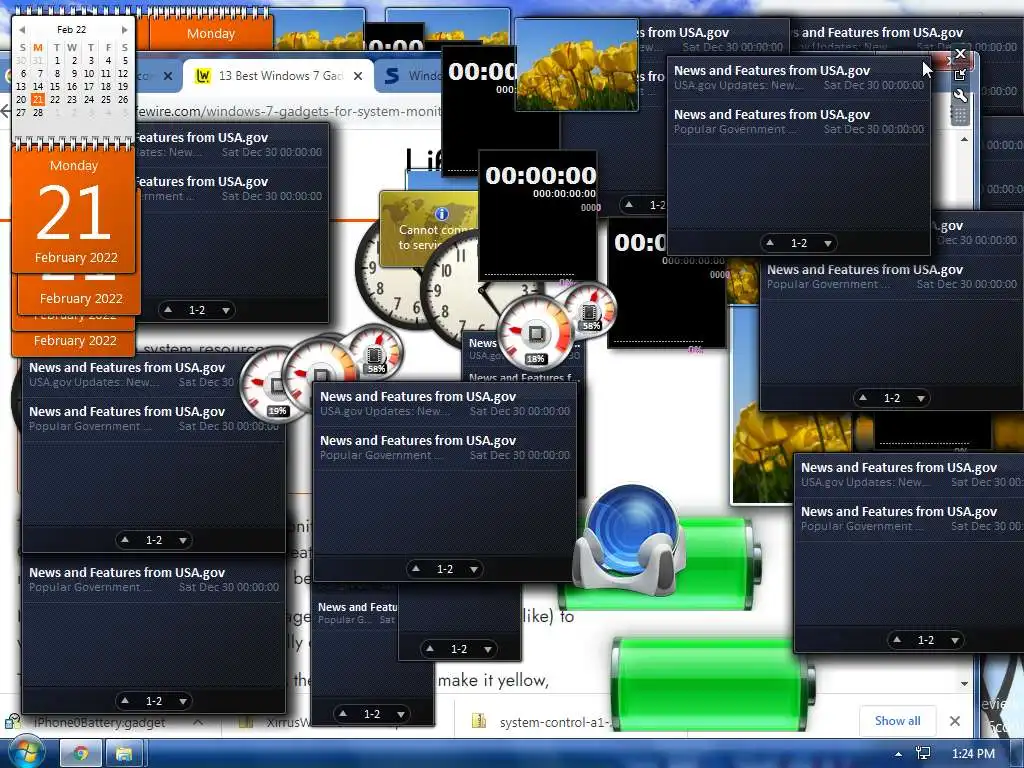Click up arrow in the wrench-toolbar feed gadget
The image size is (1024, 768).
(770, 243)
